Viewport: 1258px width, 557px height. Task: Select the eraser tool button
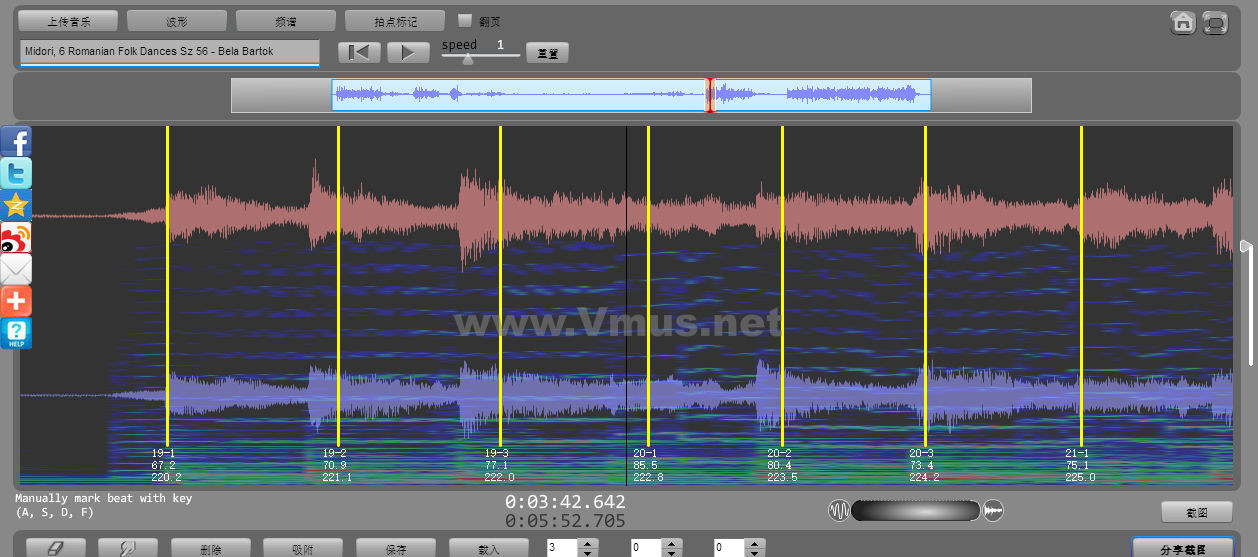click(x=55, y=548)
